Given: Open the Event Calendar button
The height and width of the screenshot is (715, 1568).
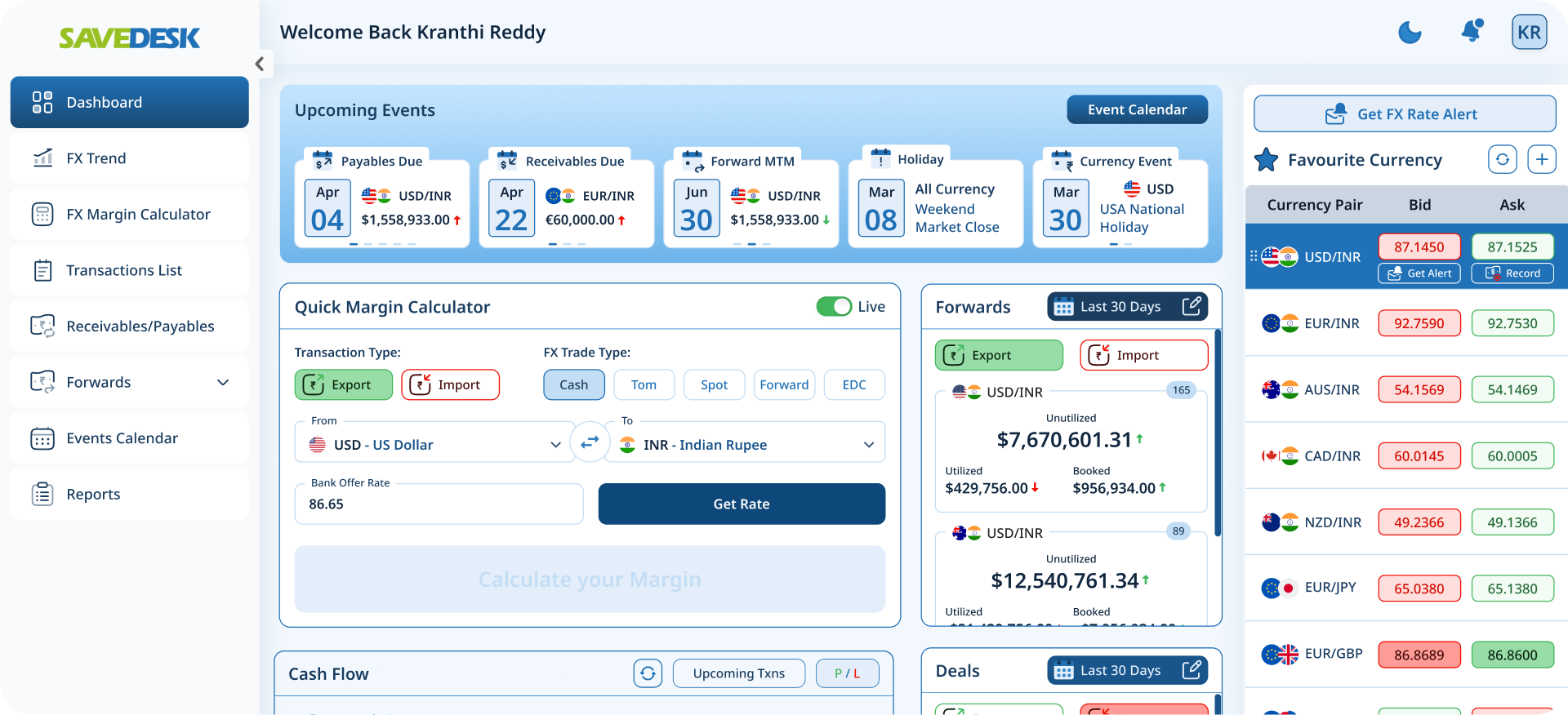Looking at the screenshot, I should click(1137, 109).
